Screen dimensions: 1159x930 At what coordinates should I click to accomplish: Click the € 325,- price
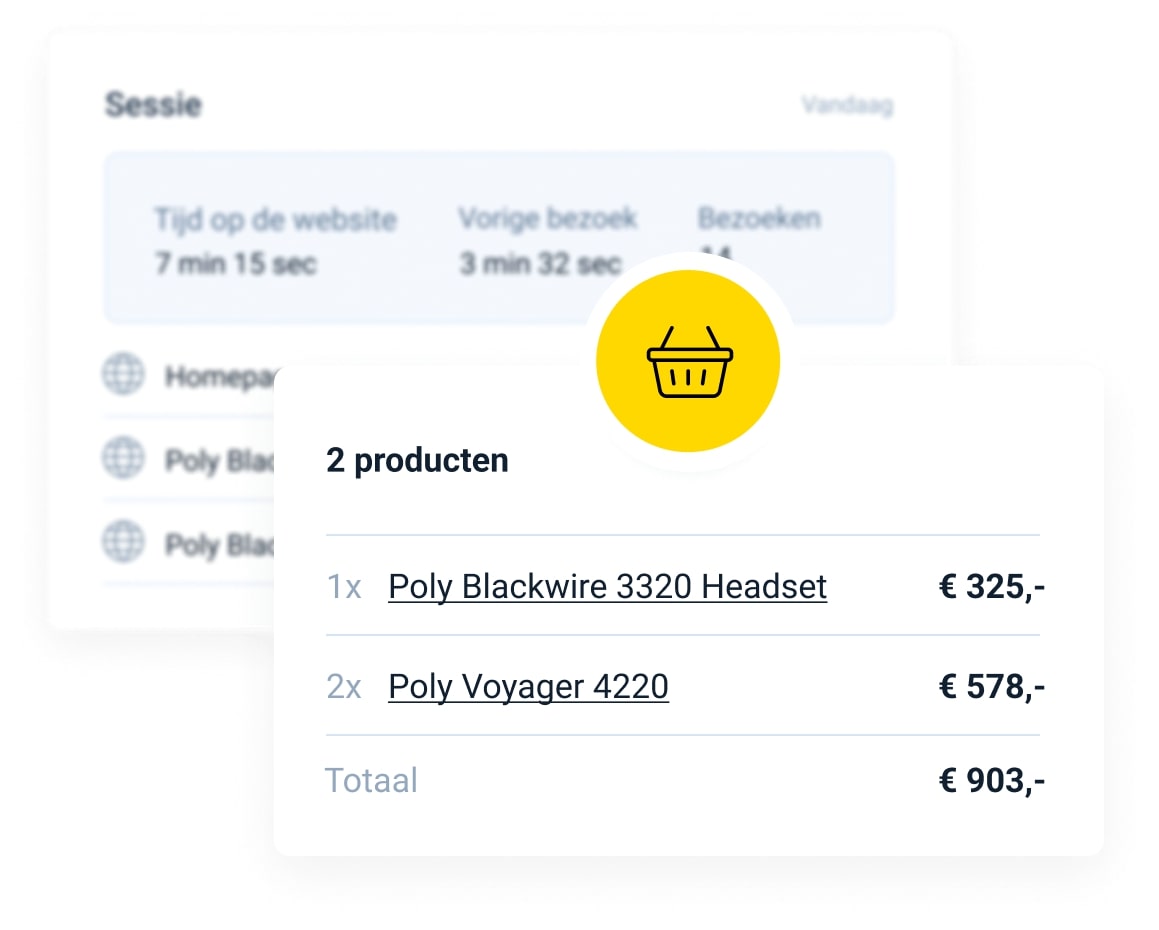coord(992,587)
